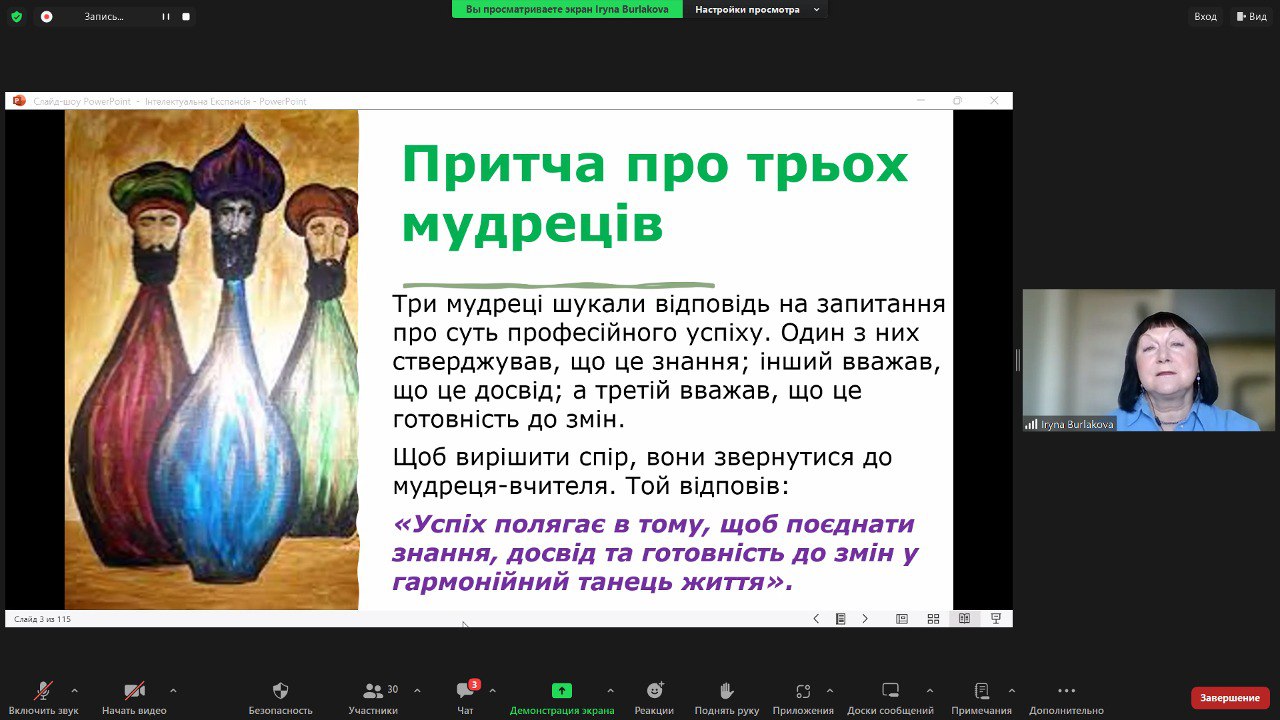Expand the apps options arrow
This screenshot has height=720, width=1280.
[x=829, y=690]
